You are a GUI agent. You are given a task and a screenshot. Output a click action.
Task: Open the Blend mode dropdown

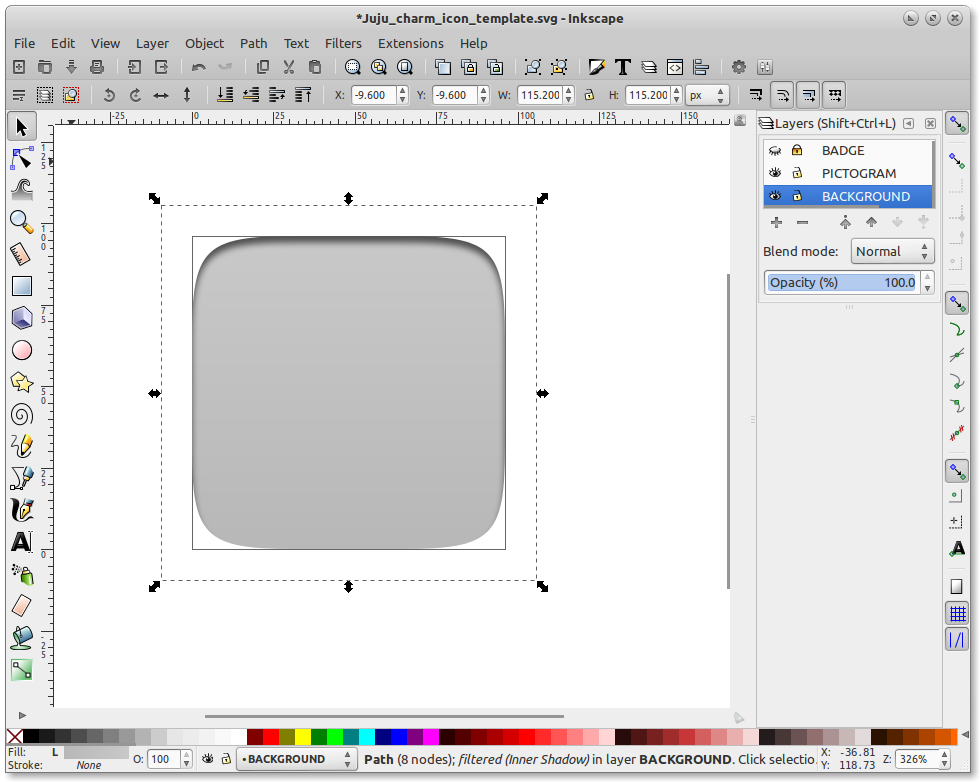pyautogui.click(x=892, y=251)
